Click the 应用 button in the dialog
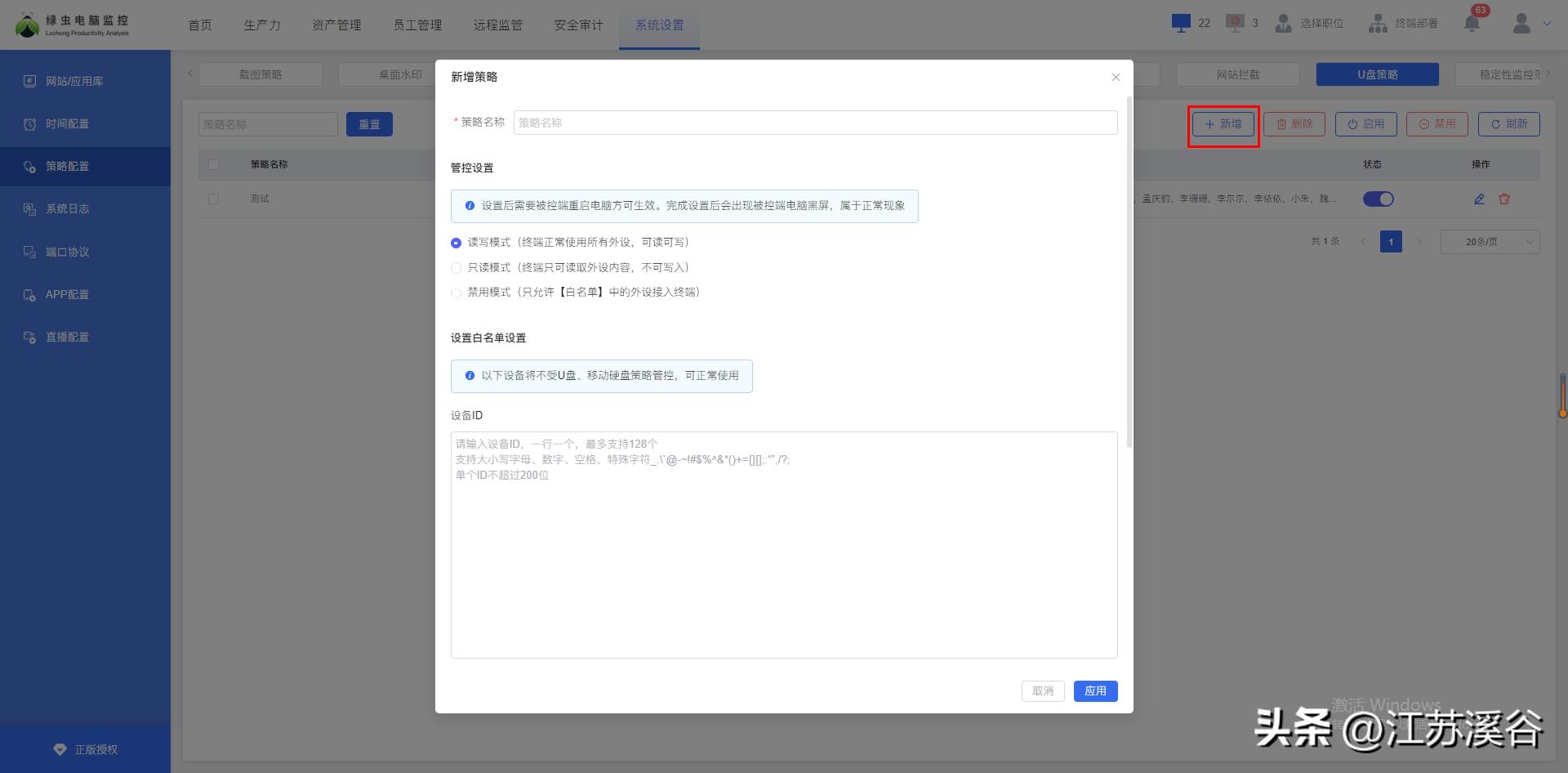This screenshot has width=1568, height=773. click(1095, 690)
